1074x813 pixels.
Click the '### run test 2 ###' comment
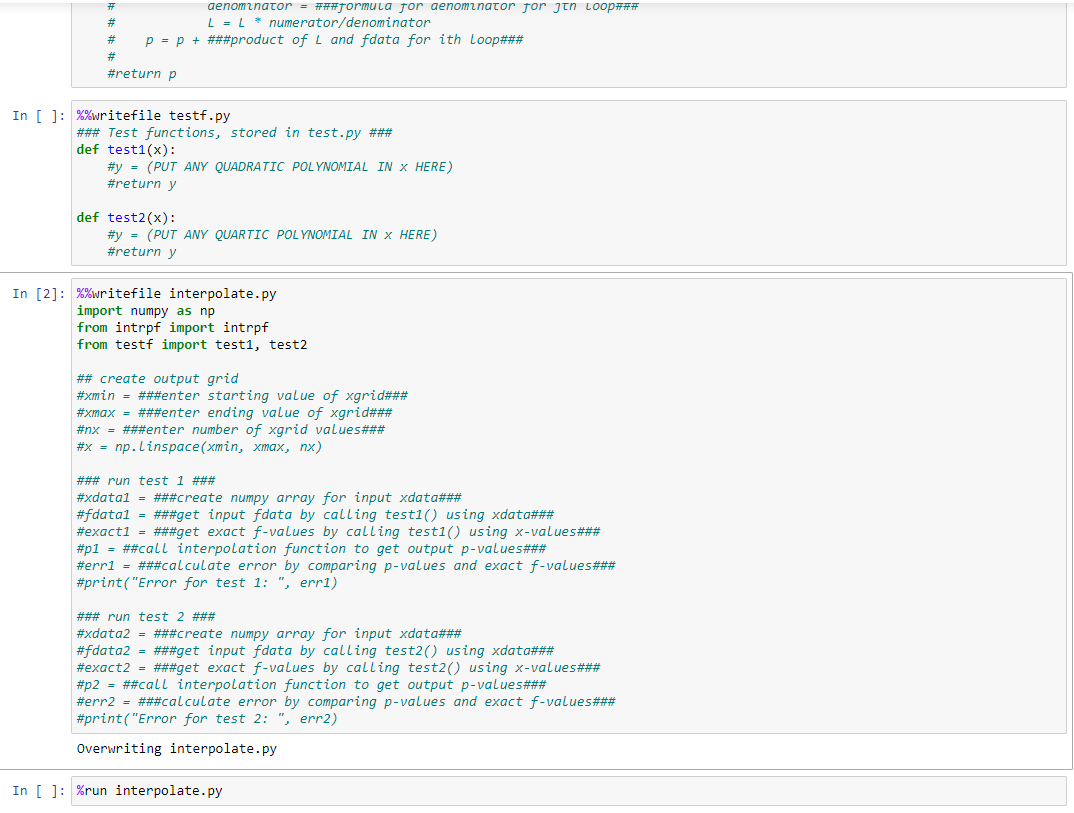click(146, 617)
